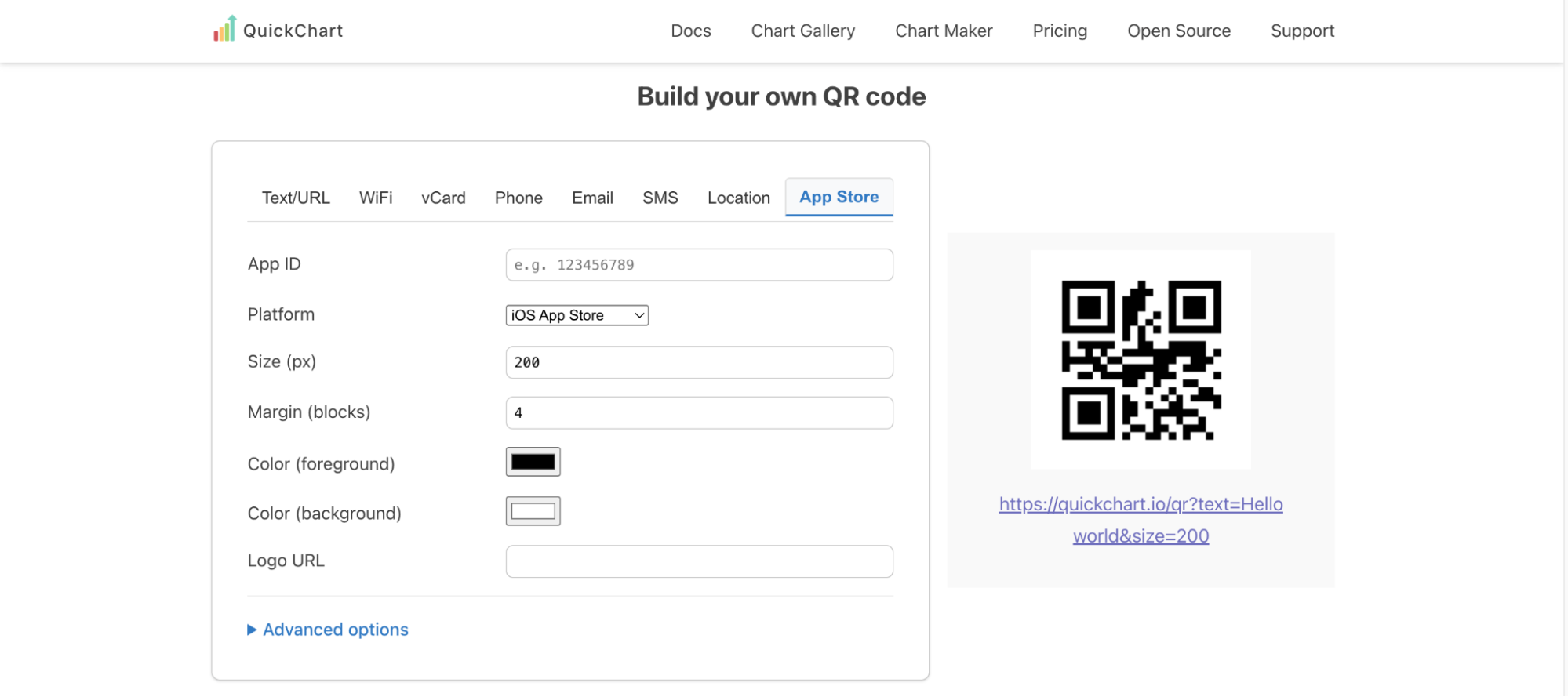Open the Pricing page

[1060, 31]
